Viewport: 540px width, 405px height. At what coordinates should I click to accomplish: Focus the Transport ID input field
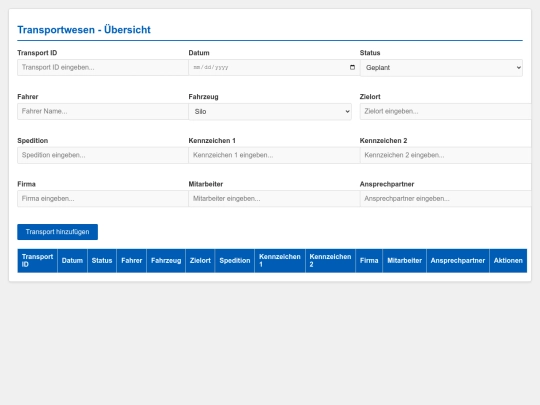pyautogui.click(x=103, y=68)
